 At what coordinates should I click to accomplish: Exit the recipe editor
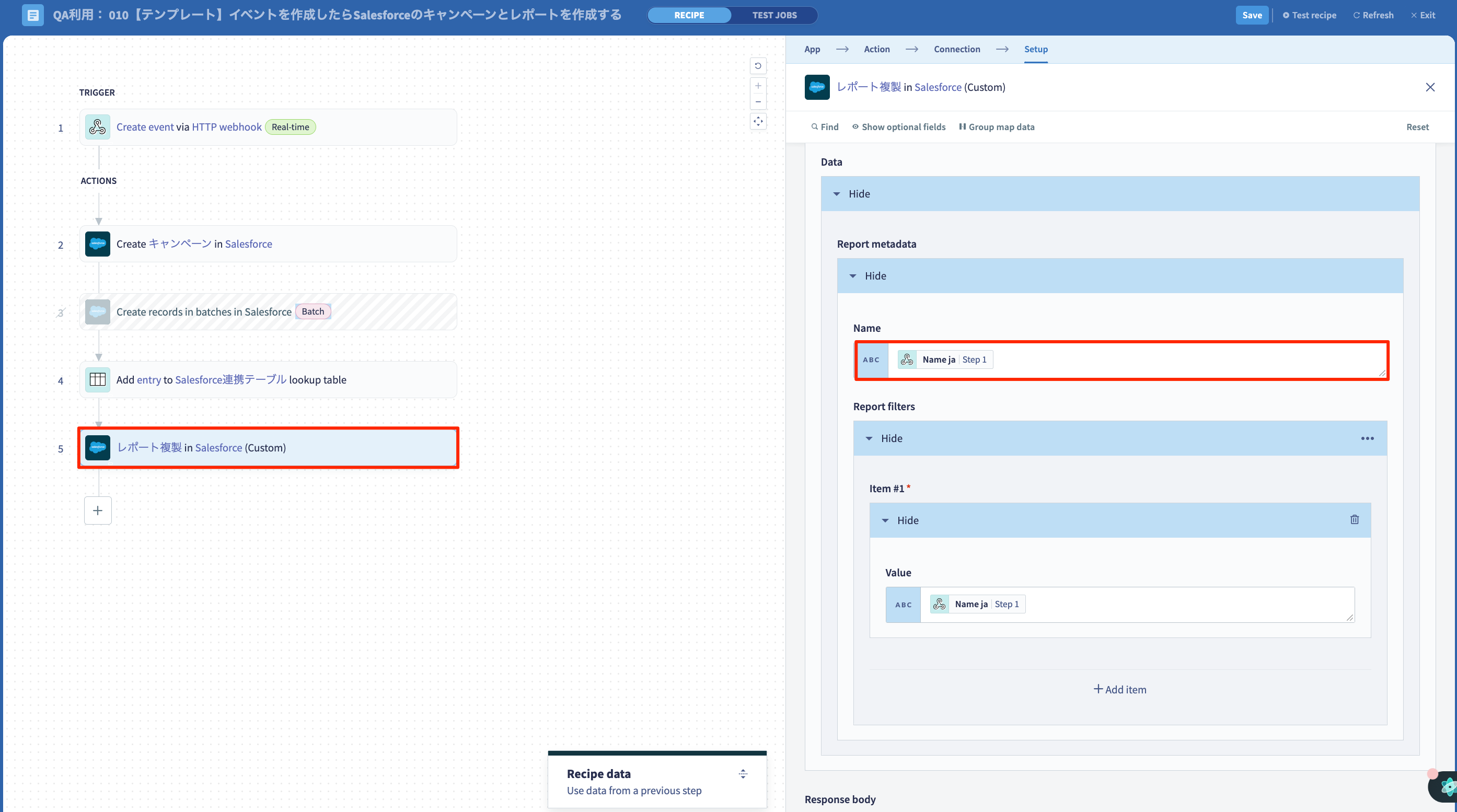(x=1423, y=15)
